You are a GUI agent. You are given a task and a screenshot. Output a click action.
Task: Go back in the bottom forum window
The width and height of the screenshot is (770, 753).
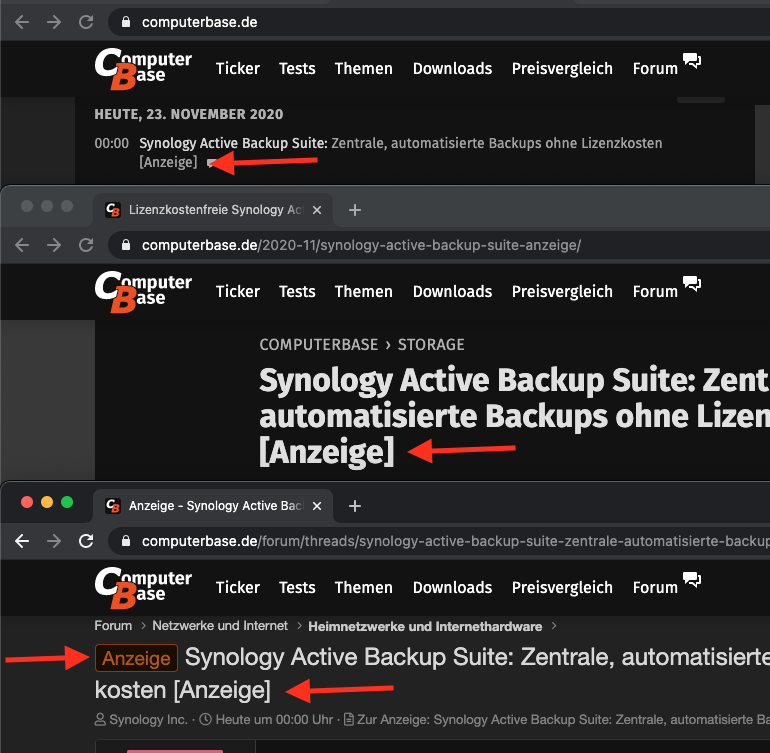point(22,541)
